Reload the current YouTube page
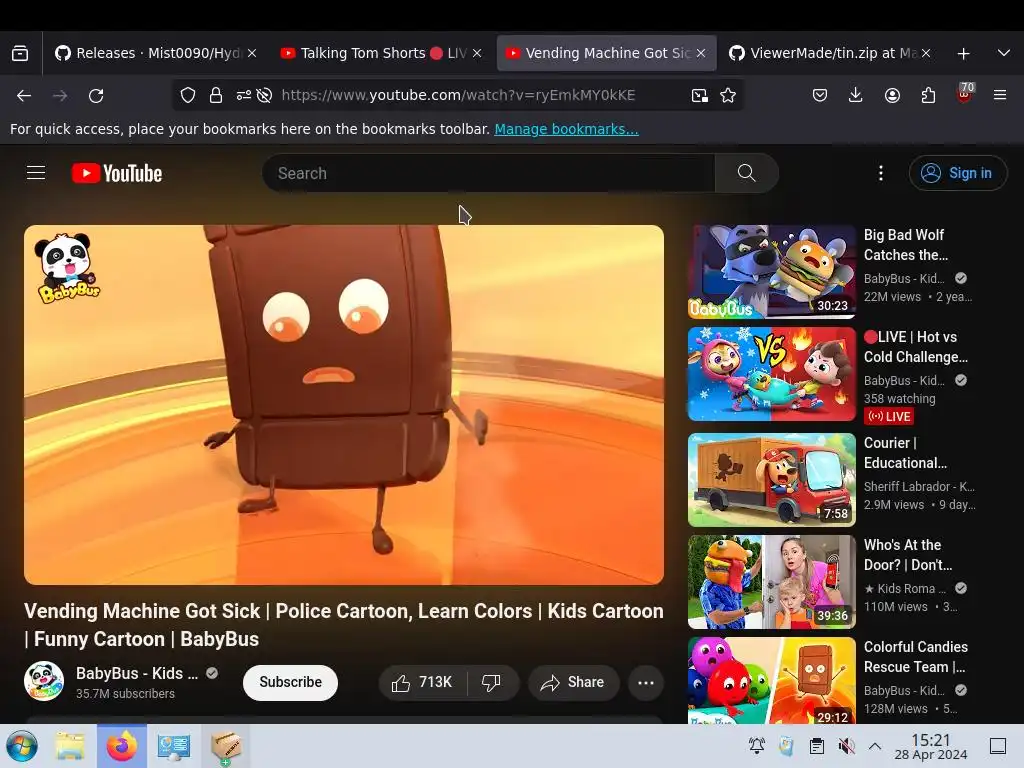This screenshot has width=1024, height=768. click(x=96, y=95)
